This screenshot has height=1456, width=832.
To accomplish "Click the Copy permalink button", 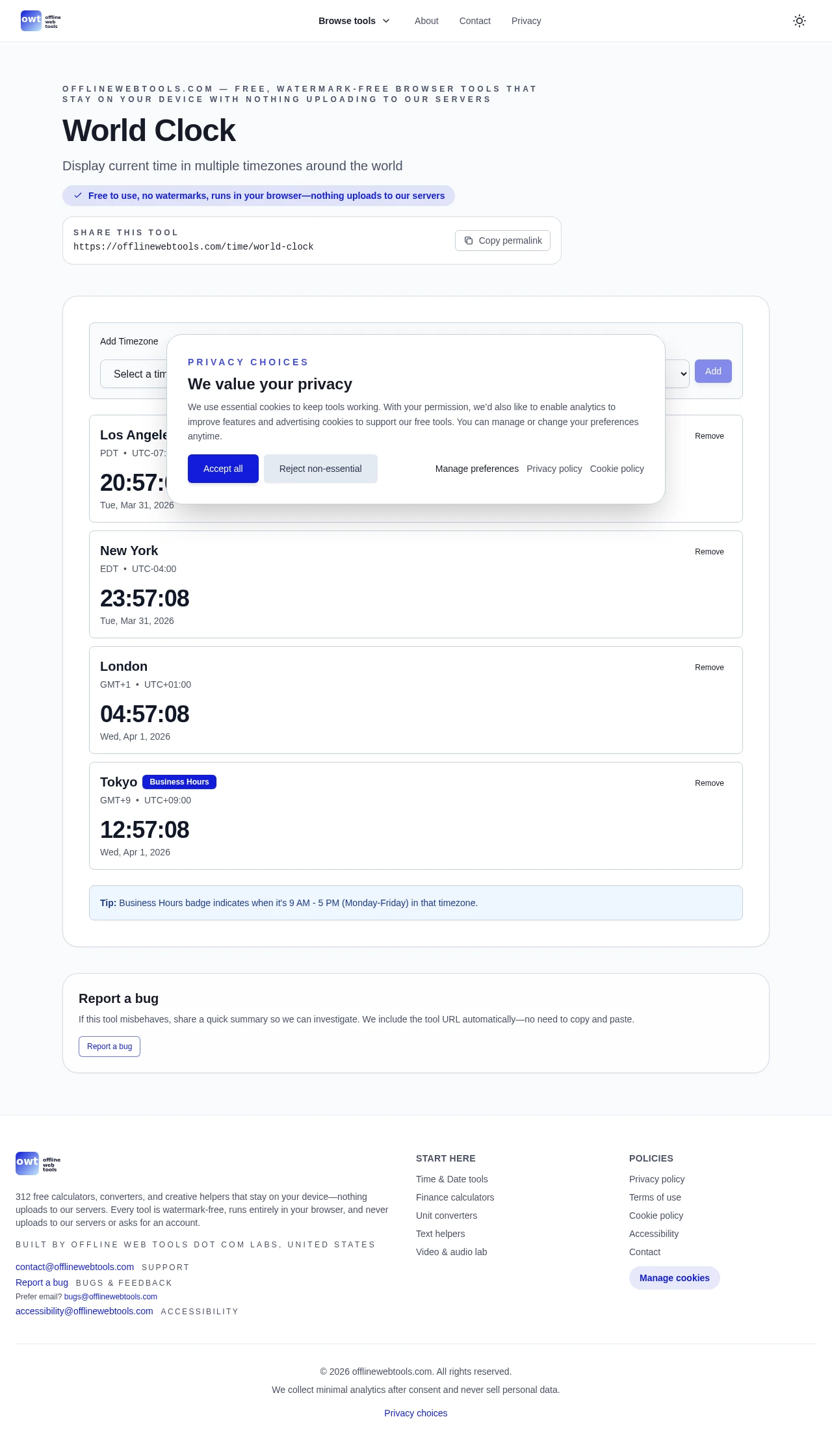I will point(502,240).
